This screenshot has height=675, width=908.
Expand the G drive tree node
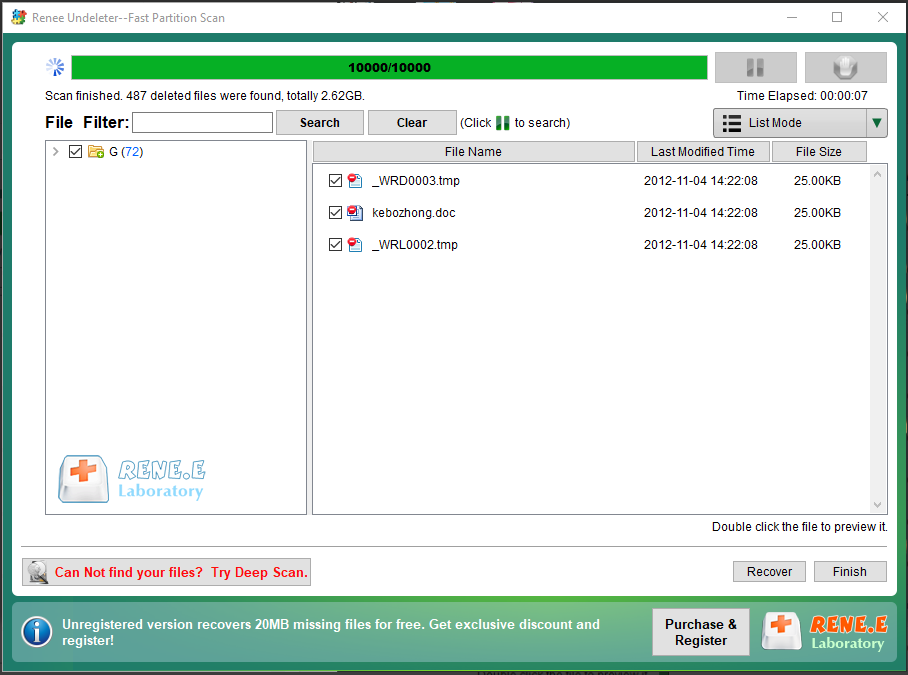56,152
